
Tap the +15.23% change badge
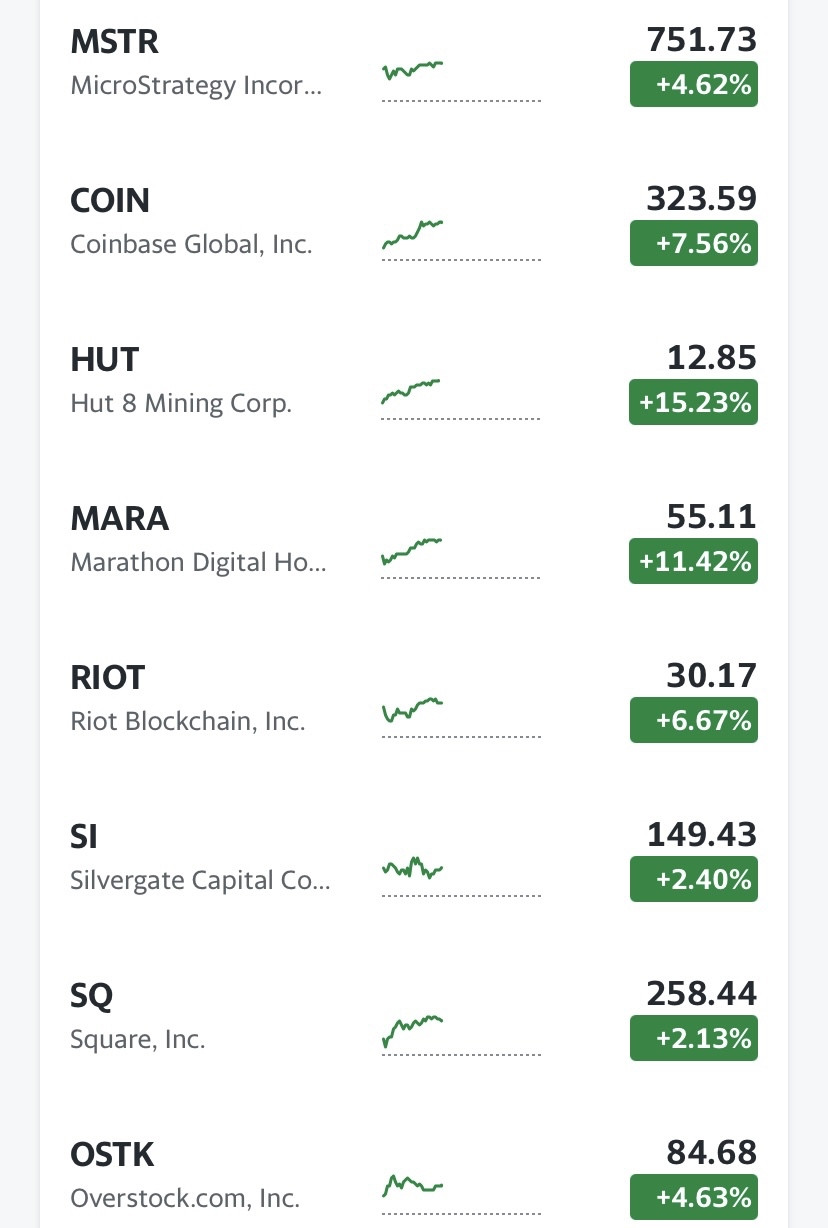pyautogui.click(x=694, y=402)
